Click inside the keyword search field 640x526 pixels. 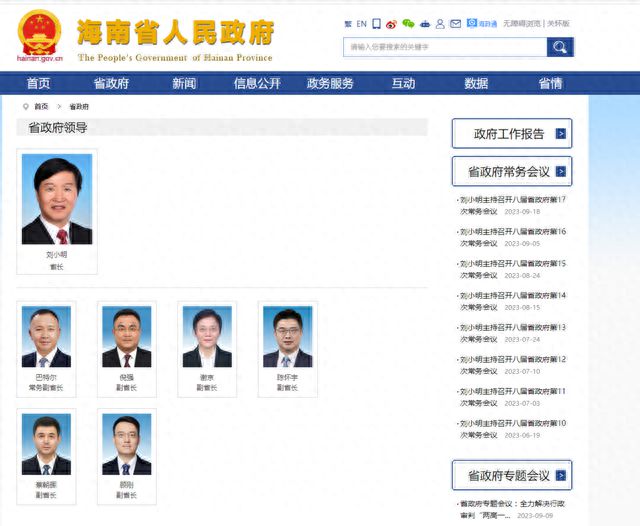[444, 47]
